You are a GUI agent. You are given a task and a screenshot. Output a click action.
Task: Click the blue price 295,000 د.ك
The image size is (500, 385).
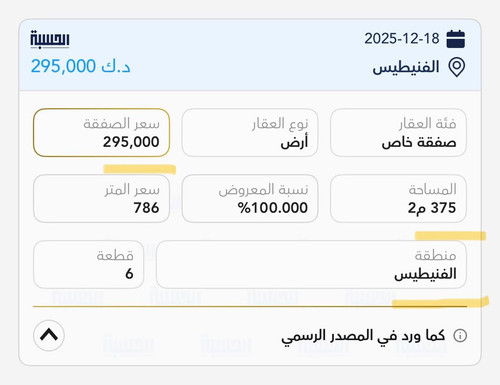pyautogui.click(x=80, y=66)
